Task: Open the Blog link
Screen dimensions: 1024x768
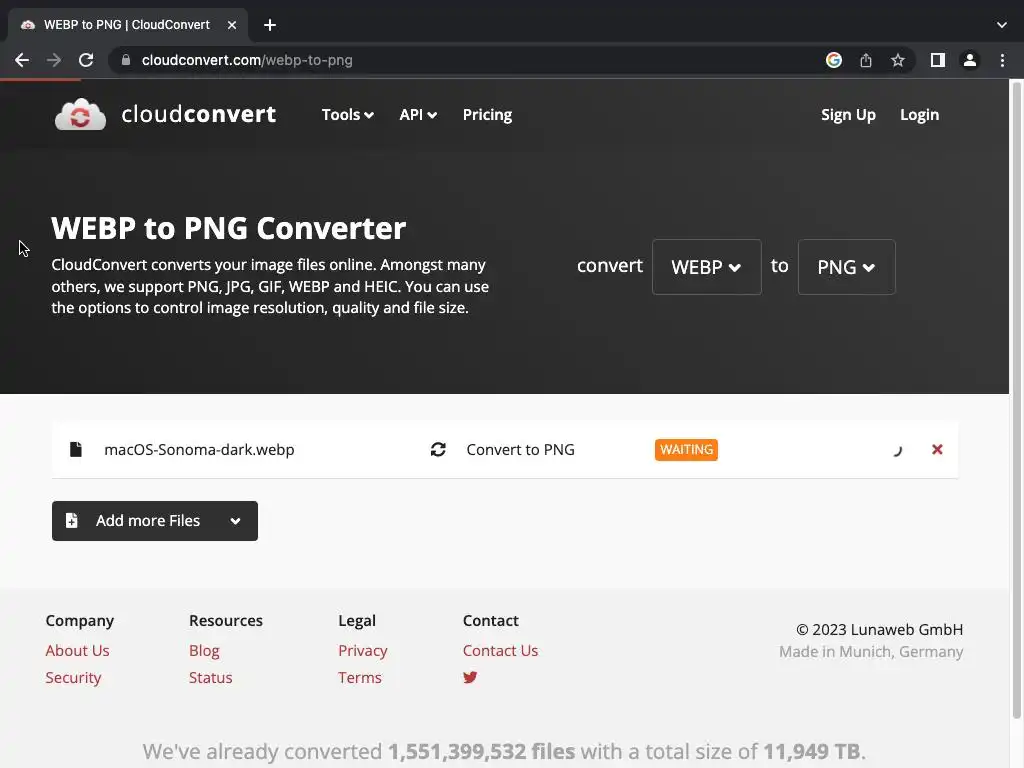Action: tap(204, 650)
